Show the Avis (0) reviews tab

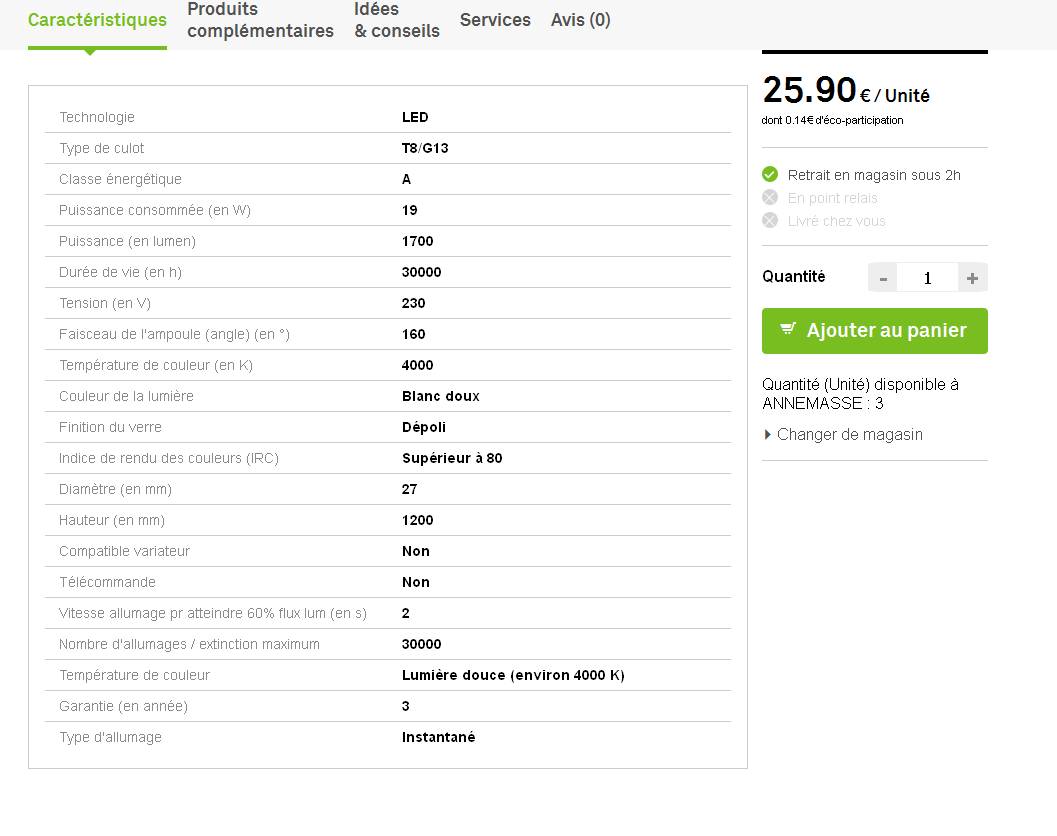click(580, 20)
